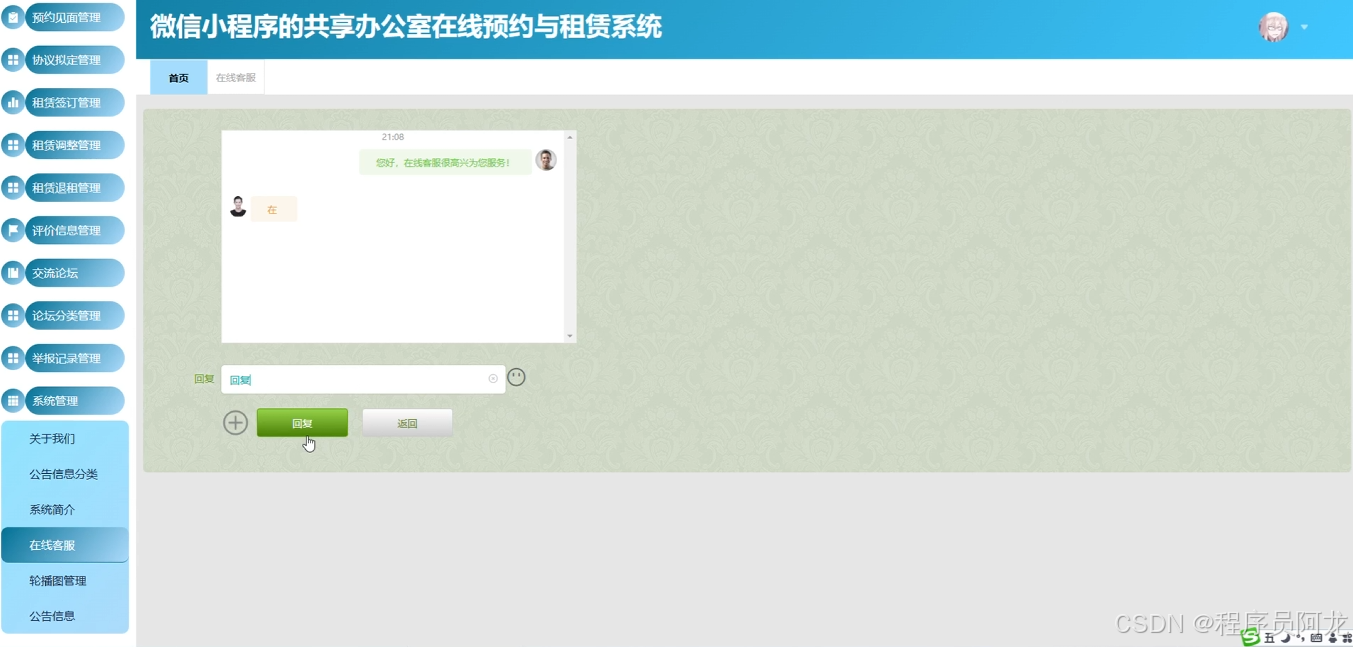Click the Sogou input method tray icon

click(x=1250, y=637)
